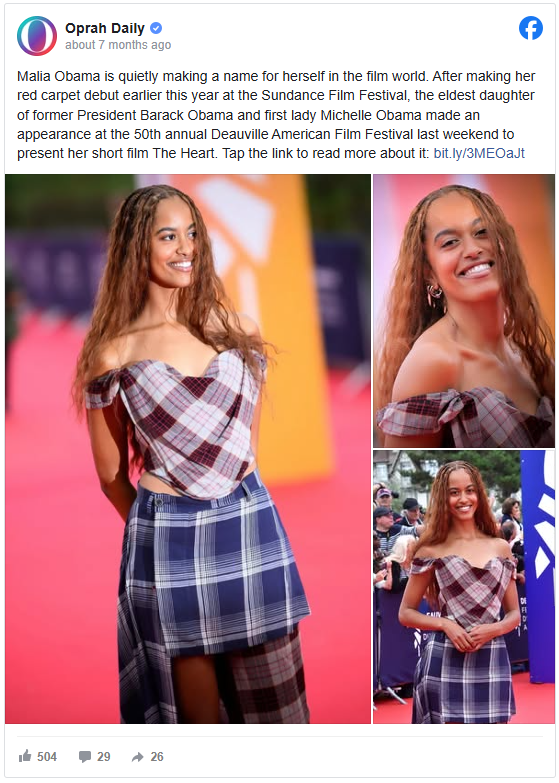
Task: Open the close-up smiling portrait photo
Action: (464, 311)
